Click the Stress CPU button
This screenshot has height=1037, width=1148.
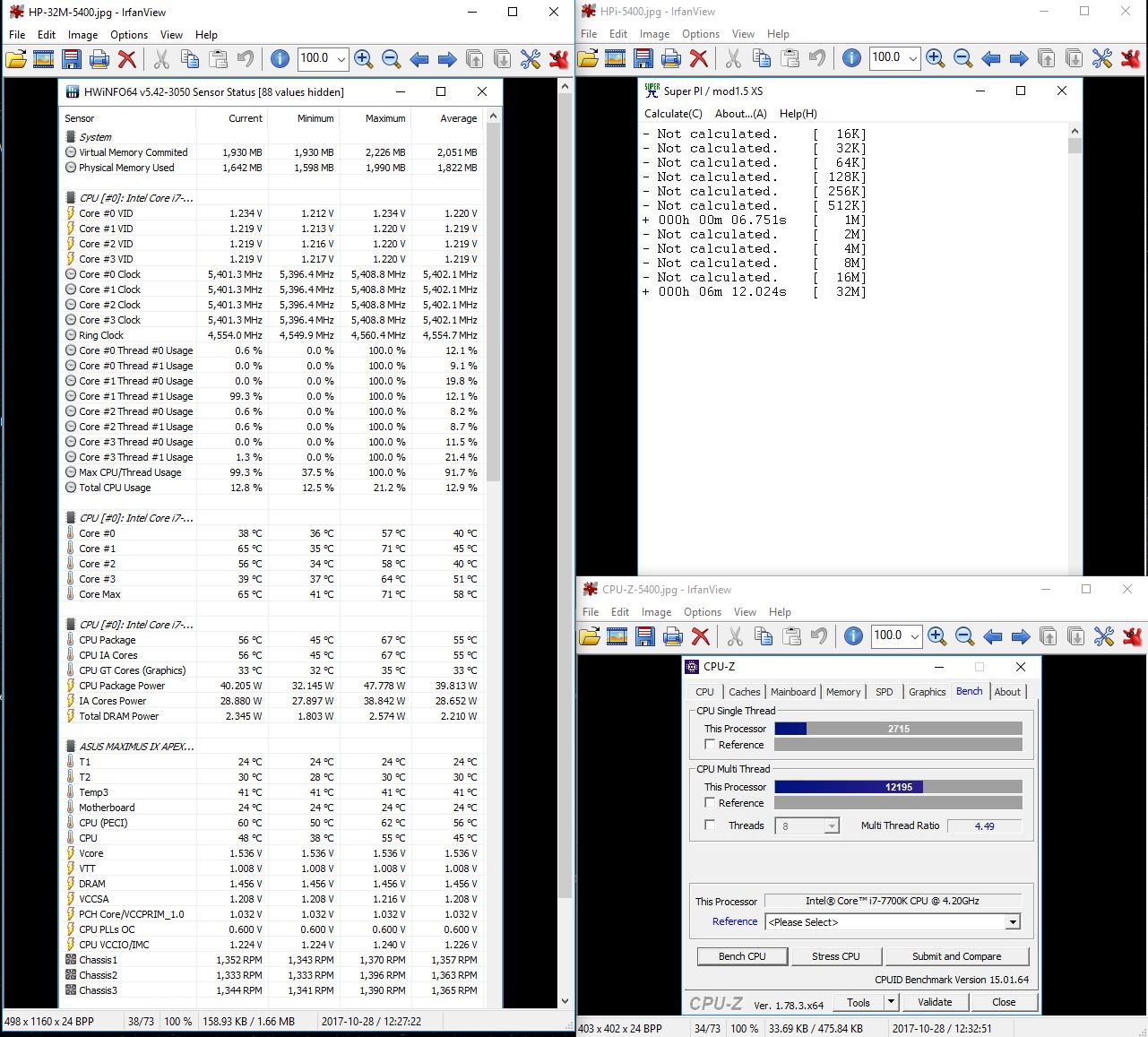(x=835, y=956)
